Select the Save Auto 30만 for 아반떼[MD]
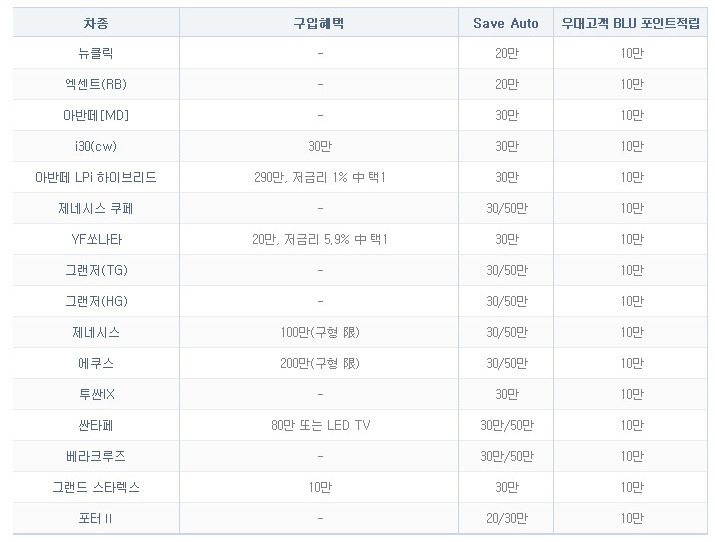 [x=507, y=115]
